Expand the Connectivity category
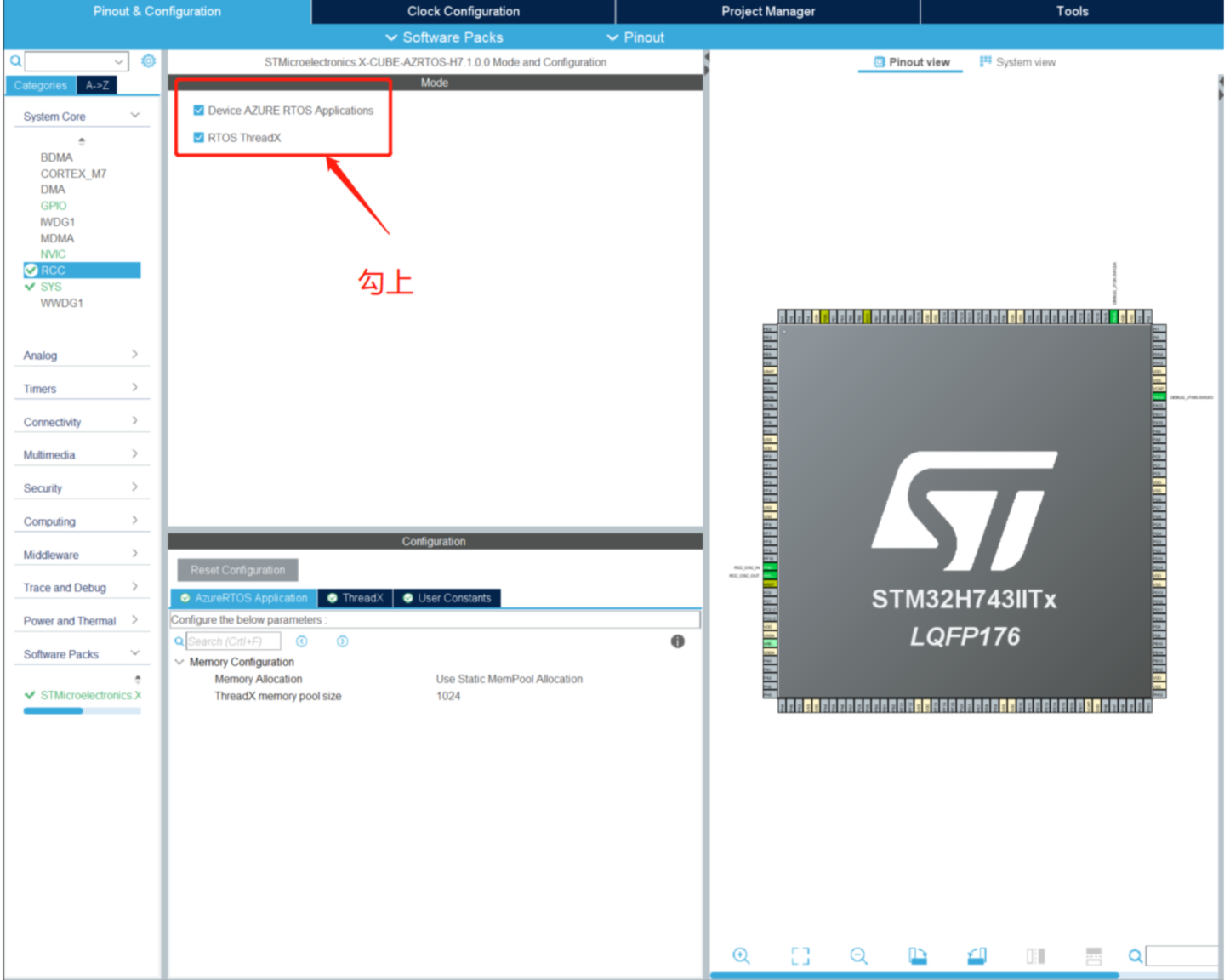 (x=134, y=420)
